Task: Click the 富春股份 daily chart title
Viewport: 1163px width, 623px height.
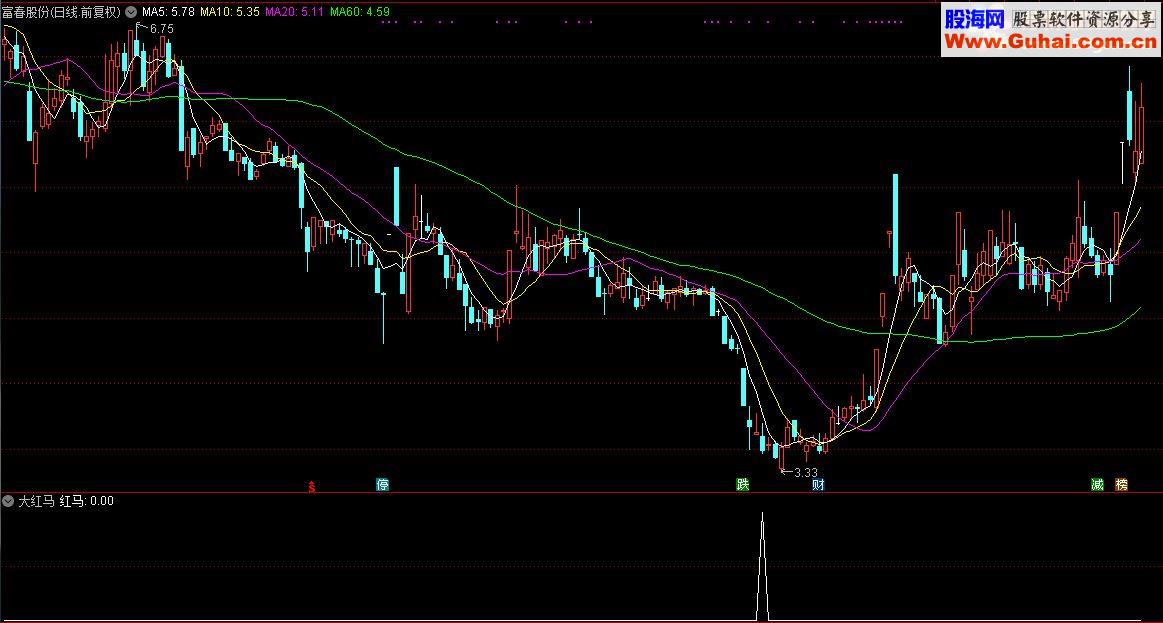Action: [x=62, y=12]
